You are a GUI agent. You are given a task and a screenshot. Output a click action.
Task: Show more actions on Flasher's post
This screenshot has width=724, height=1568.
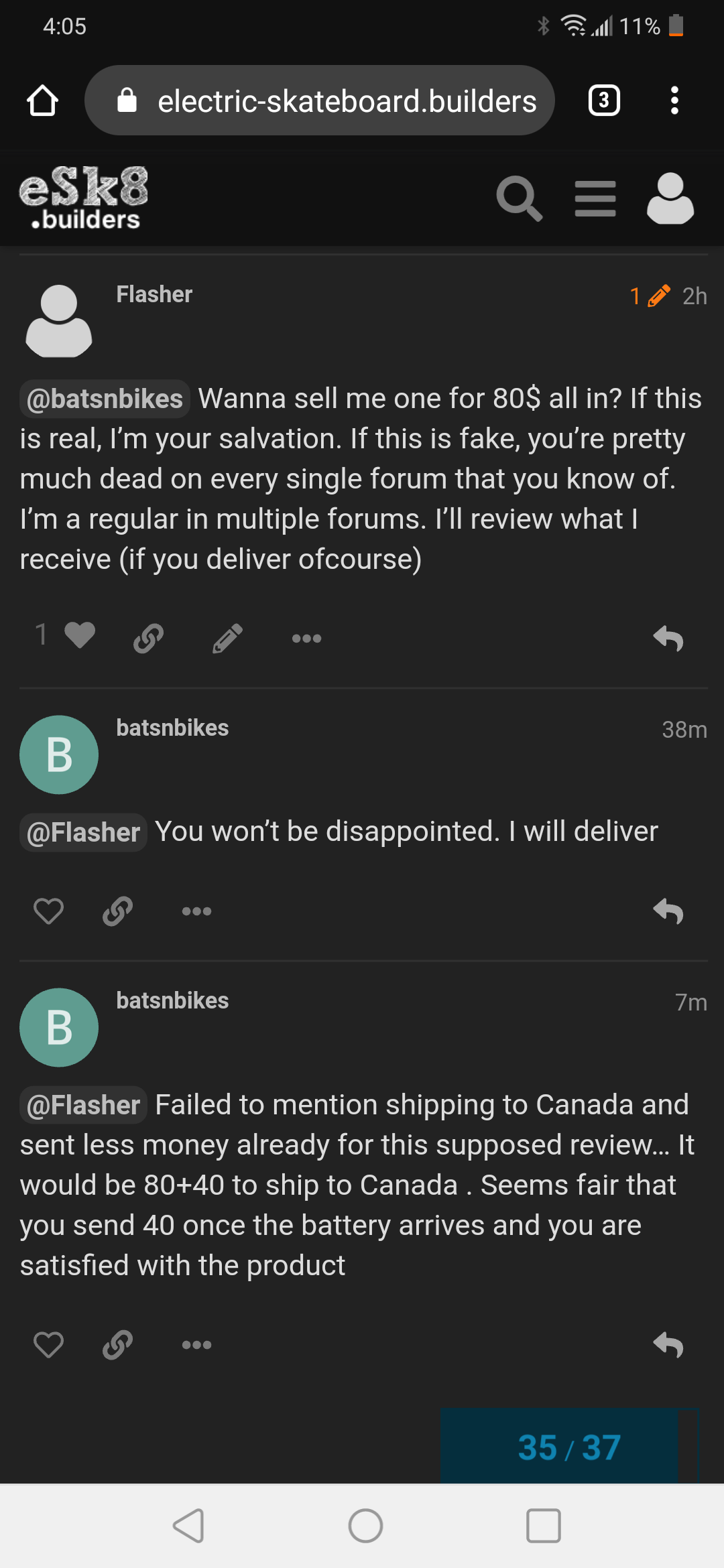[306, 639]
